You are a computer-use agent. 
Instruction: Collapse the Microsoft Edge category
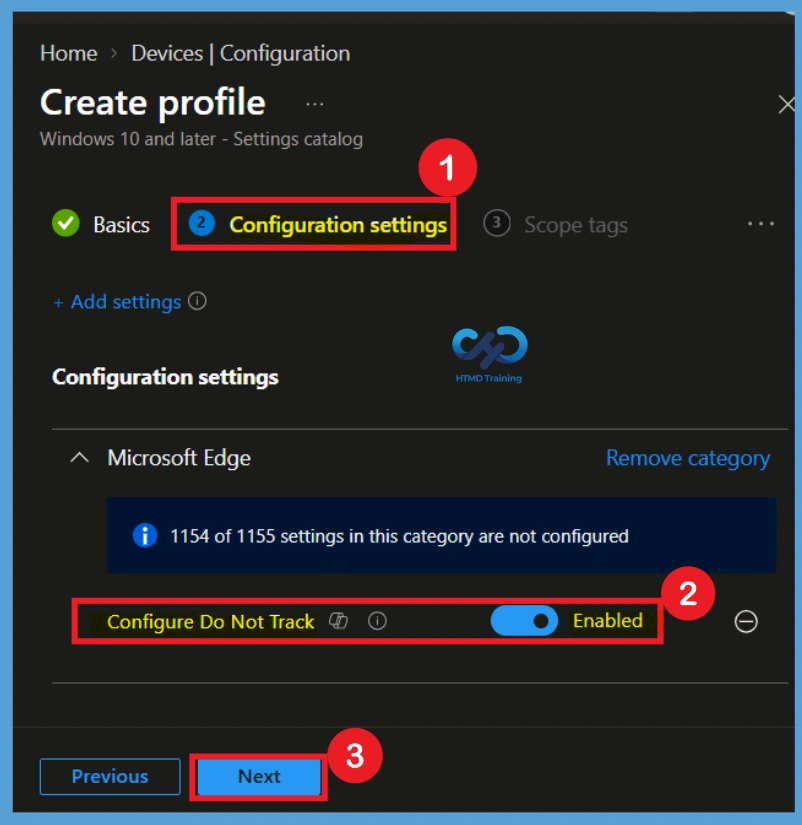pyautogui.click(x=79, y=458)
